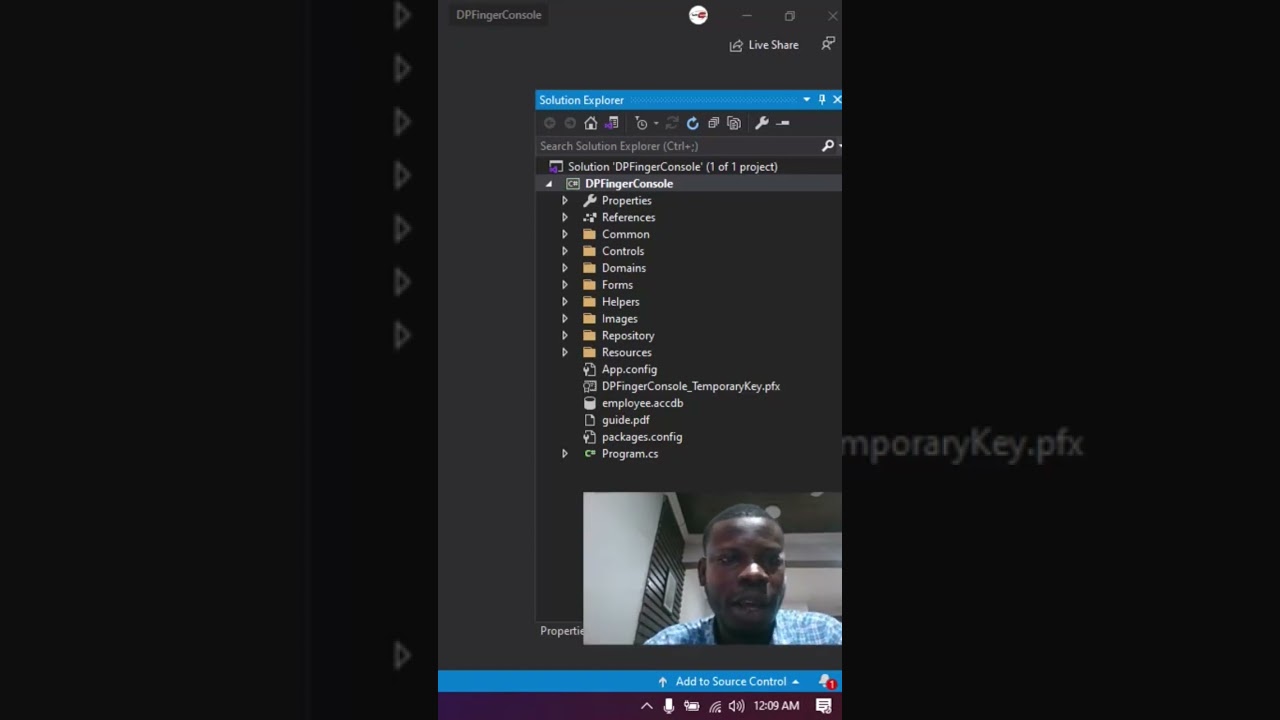Open the Wi-Fi network tray icon
Screen dimensions: 1280x720
715,706
